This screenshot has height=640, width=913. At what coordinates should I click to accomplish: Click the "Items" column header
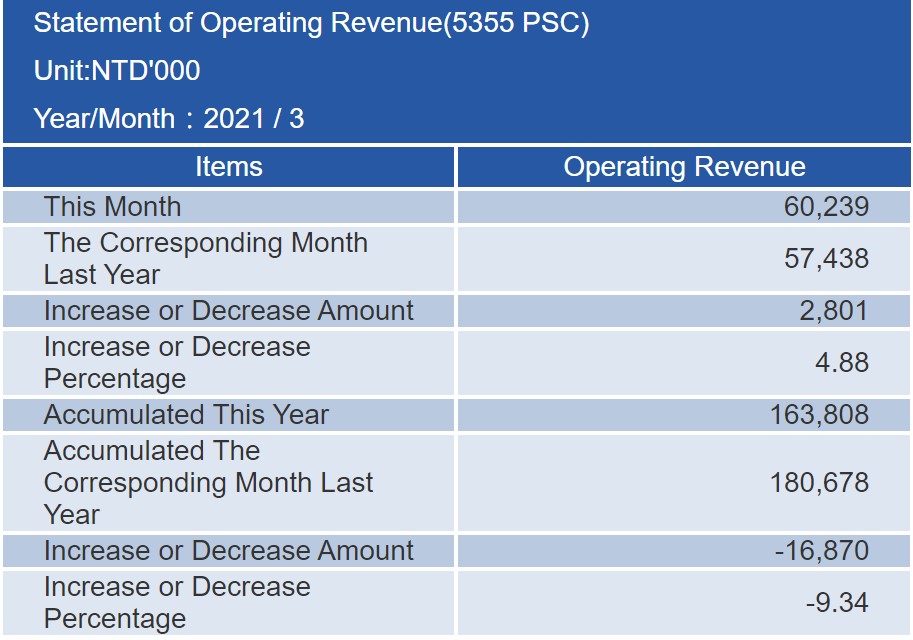tap(229, 167)
